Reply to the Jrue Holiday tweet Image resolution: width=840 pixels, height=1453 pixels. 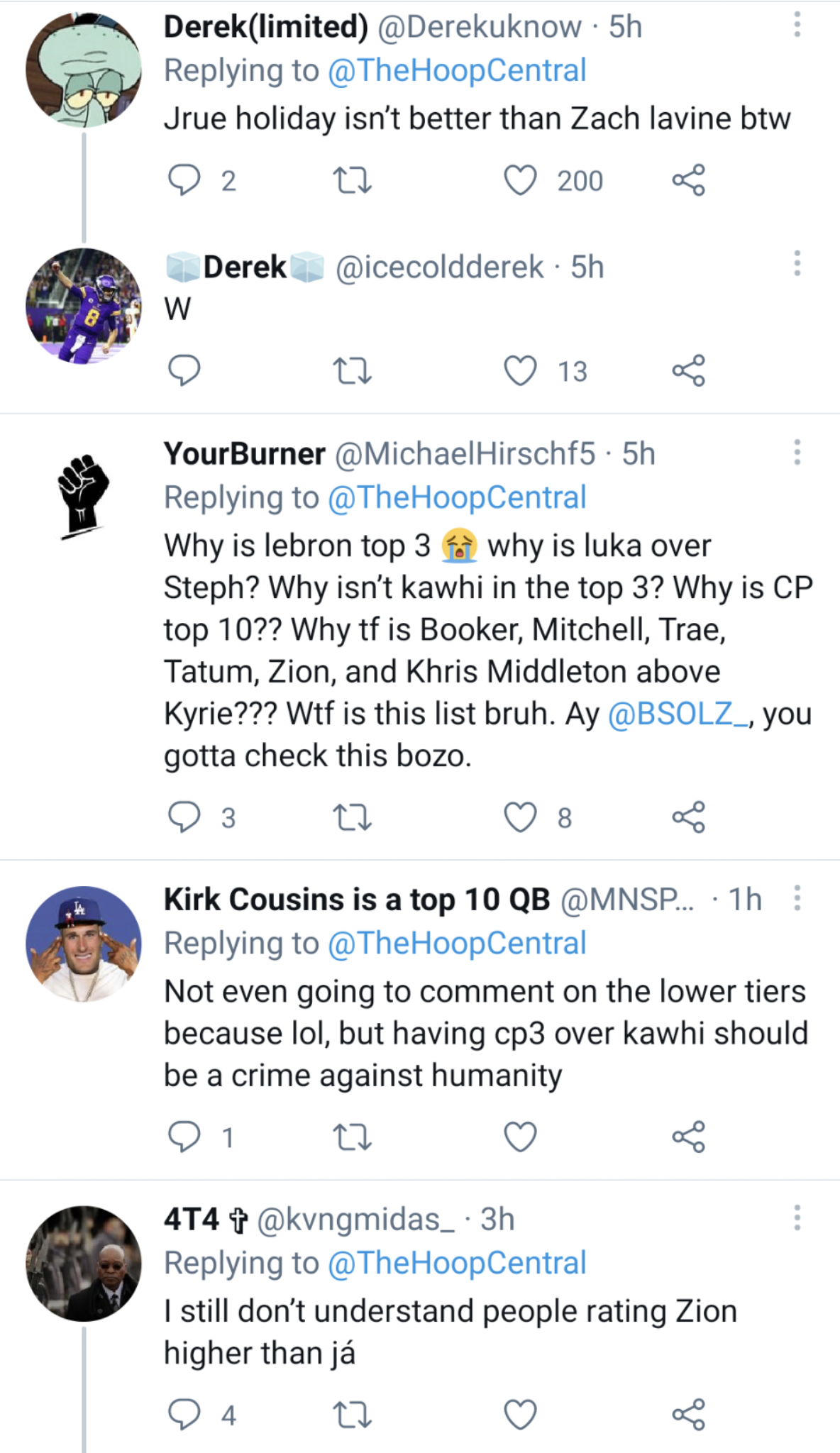click(x=184, y=180)
